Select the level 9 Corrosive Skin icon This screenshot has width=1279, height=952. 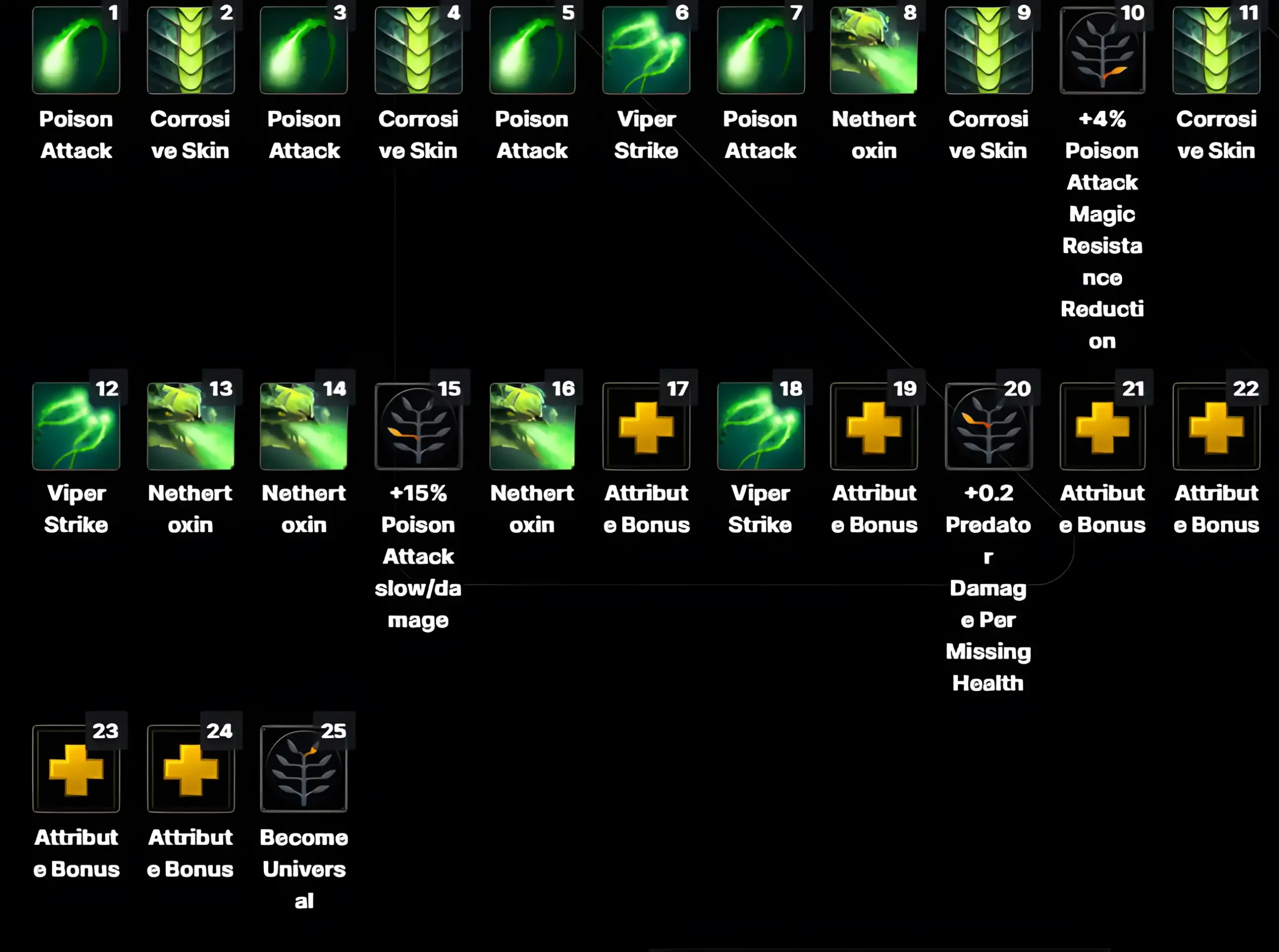tap(989, 50)
